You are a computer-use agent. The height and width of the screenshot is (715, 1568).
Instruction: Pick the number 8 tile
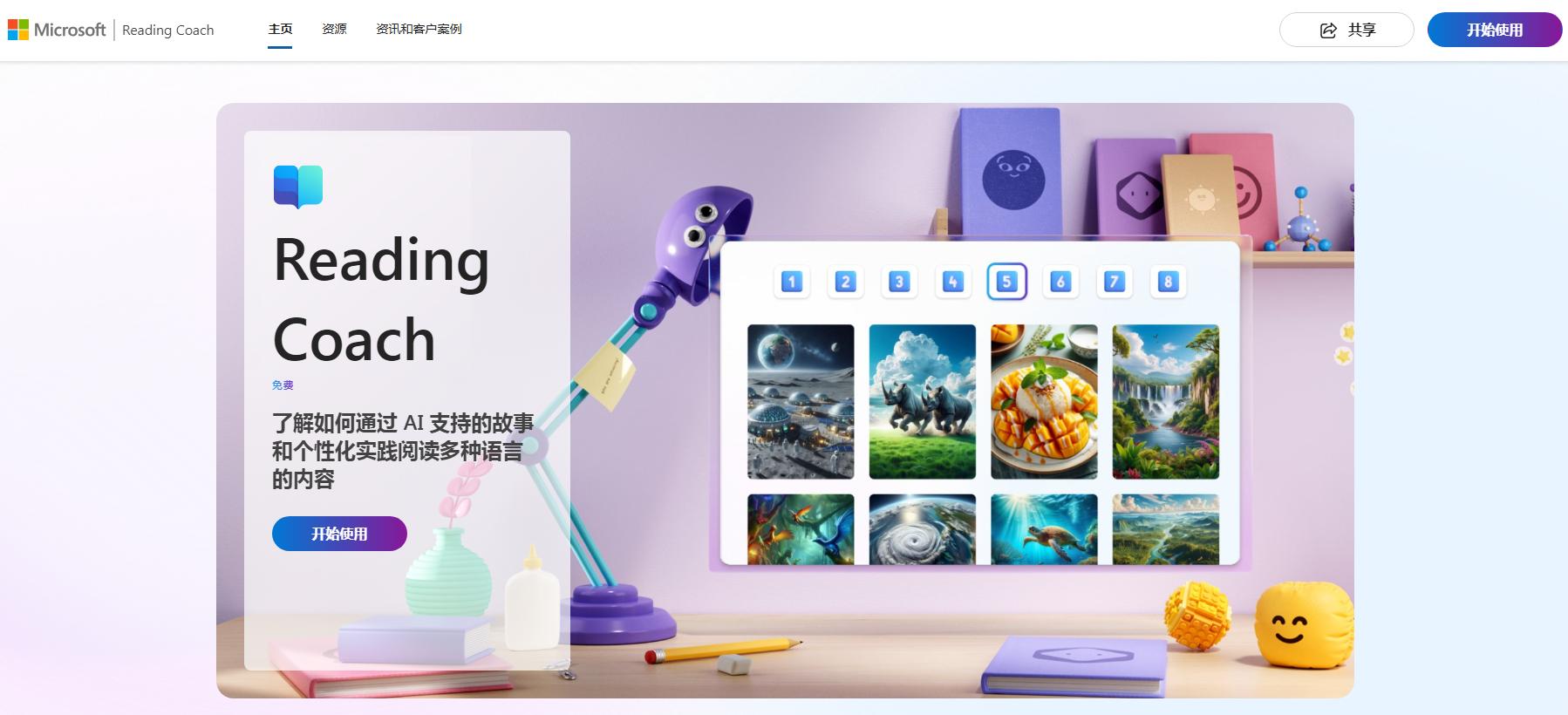click(x=1168, y=282)
